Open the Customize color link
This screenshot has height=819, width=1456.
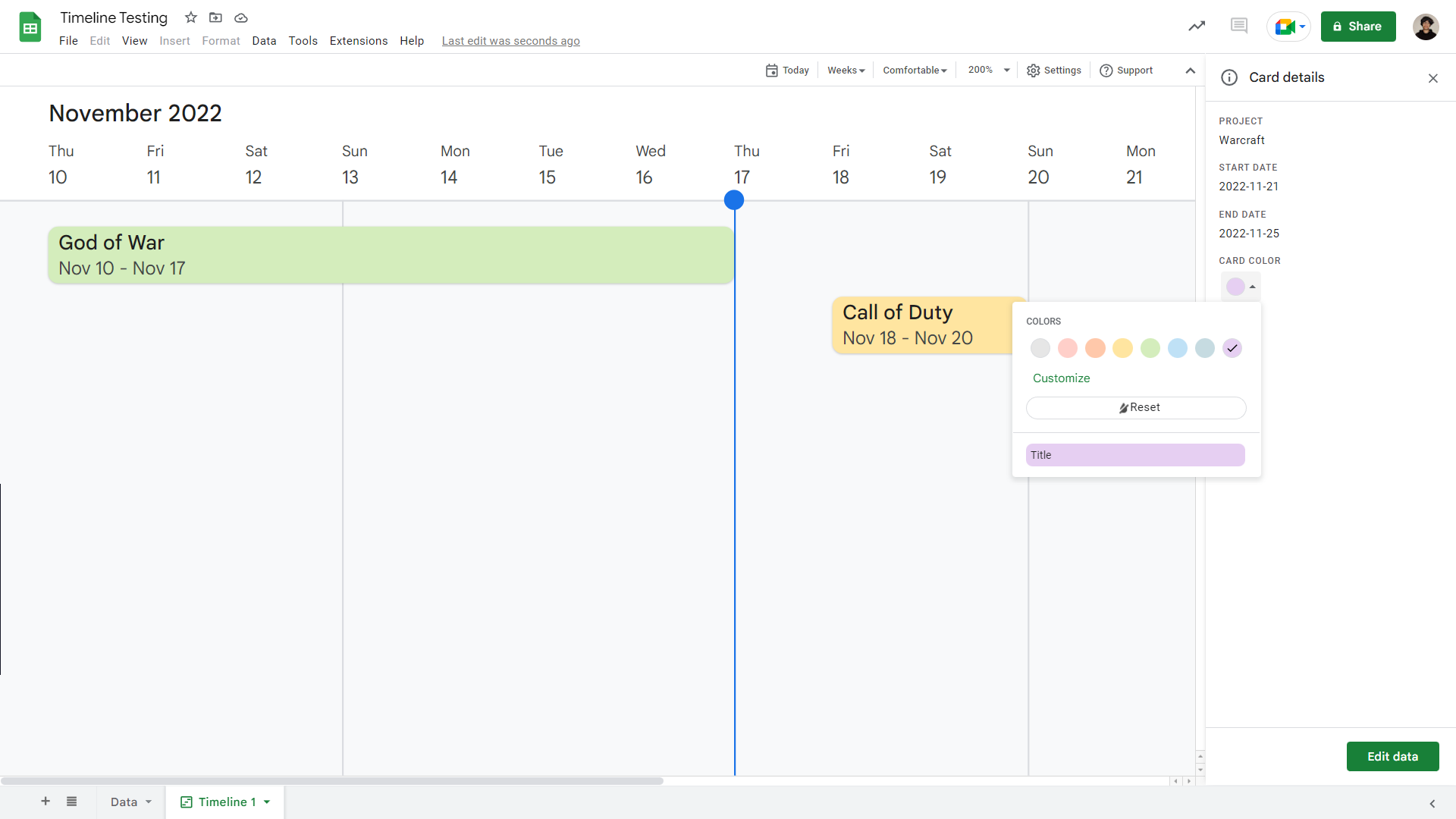tap(1060, 378)
